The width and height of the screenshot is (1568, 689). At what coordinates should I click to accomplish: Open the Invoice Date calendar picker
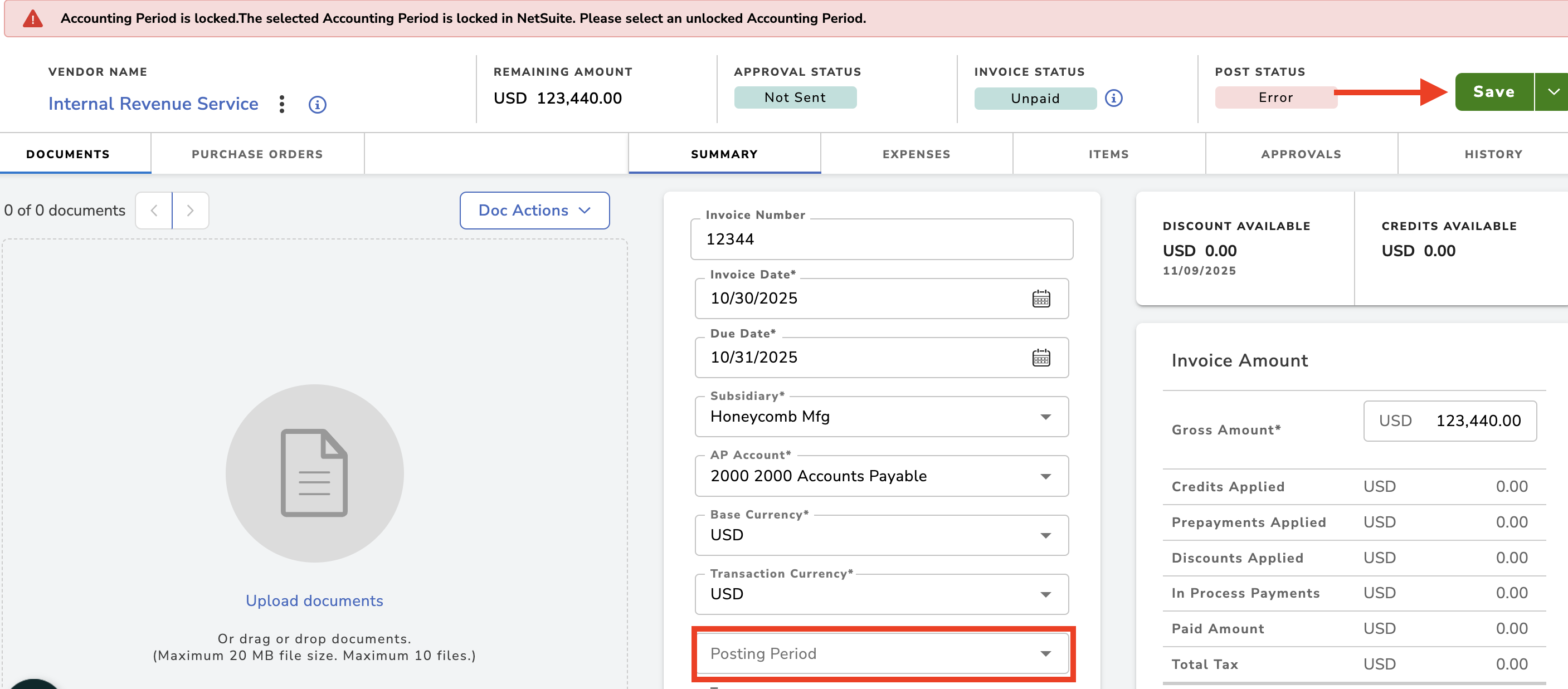coord(1041,298)
